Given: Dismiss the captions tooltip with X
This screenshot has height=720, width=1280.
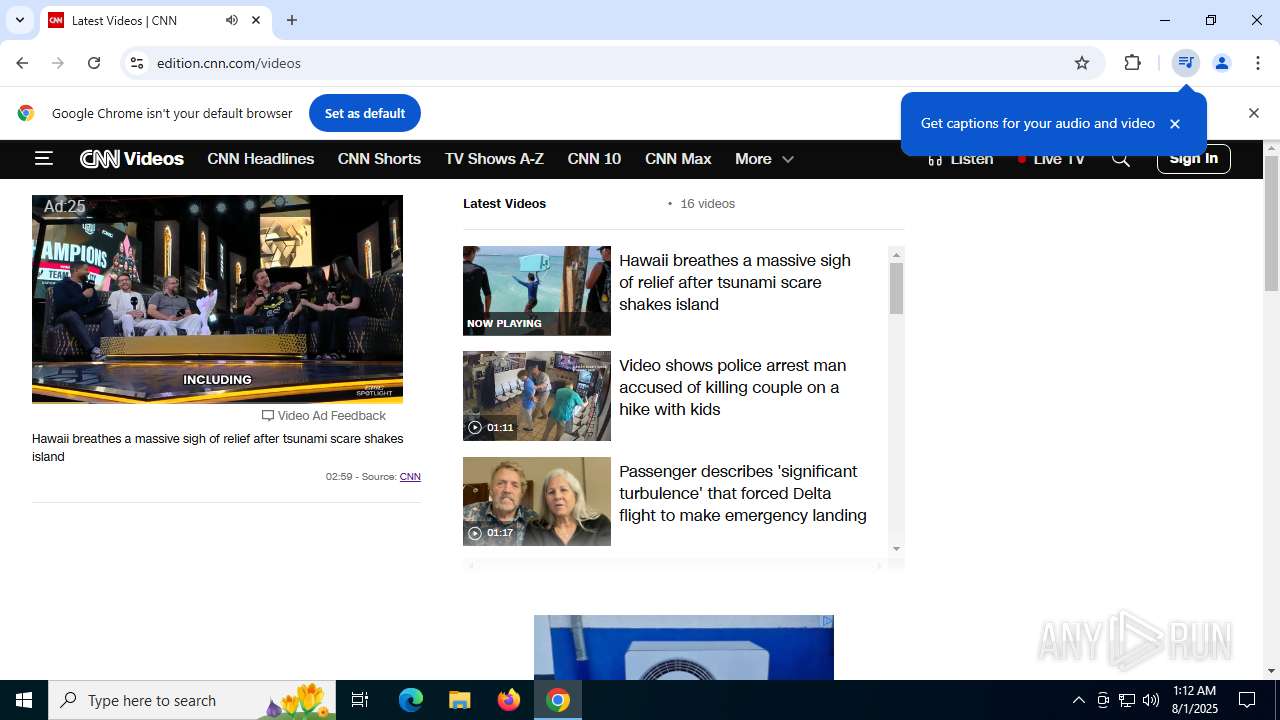Looking at the screenshot, I should point(1175,124).
